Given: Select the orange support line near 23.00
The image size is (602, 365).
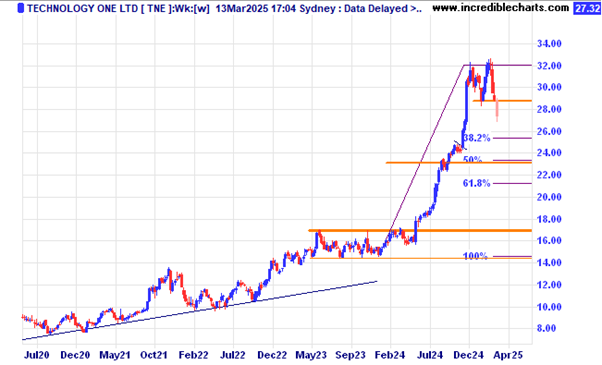Looking at the screenshot, I should tap(459, 163).
